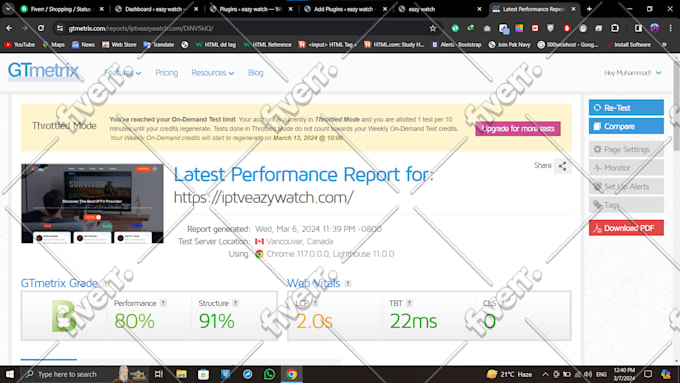The height and width of the screenshot is (383, 680).
Task: Open the Web Store bookmark
Action: [119, 45]
